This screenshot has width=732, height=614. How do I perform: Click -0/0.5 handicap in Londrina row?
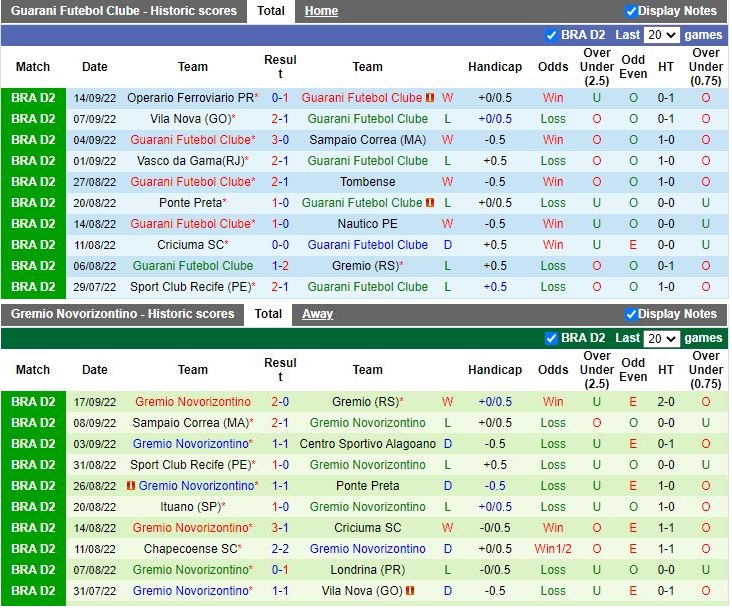coord(495,570)
